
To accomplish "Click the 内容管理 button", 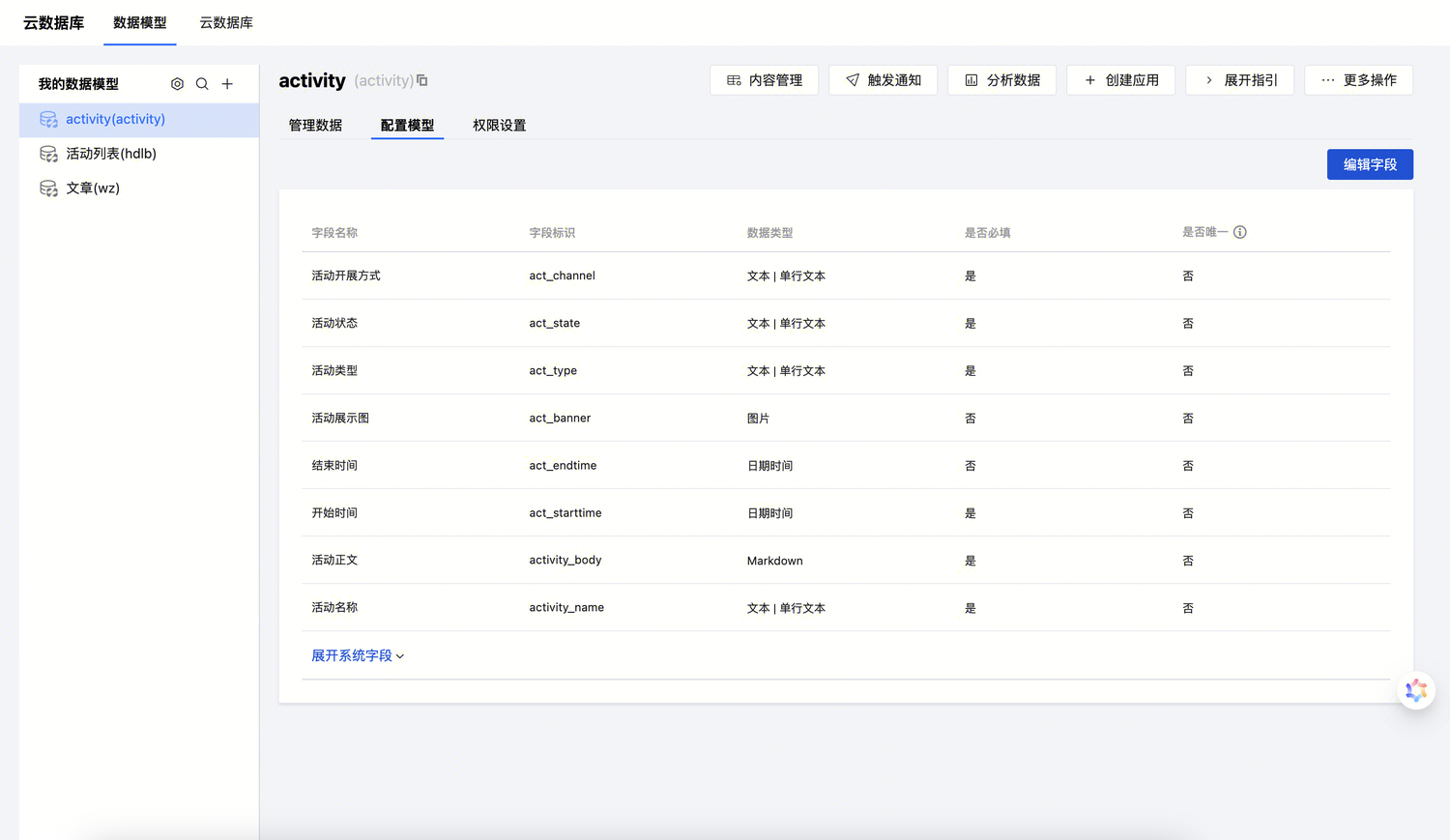I will [765, 80].
